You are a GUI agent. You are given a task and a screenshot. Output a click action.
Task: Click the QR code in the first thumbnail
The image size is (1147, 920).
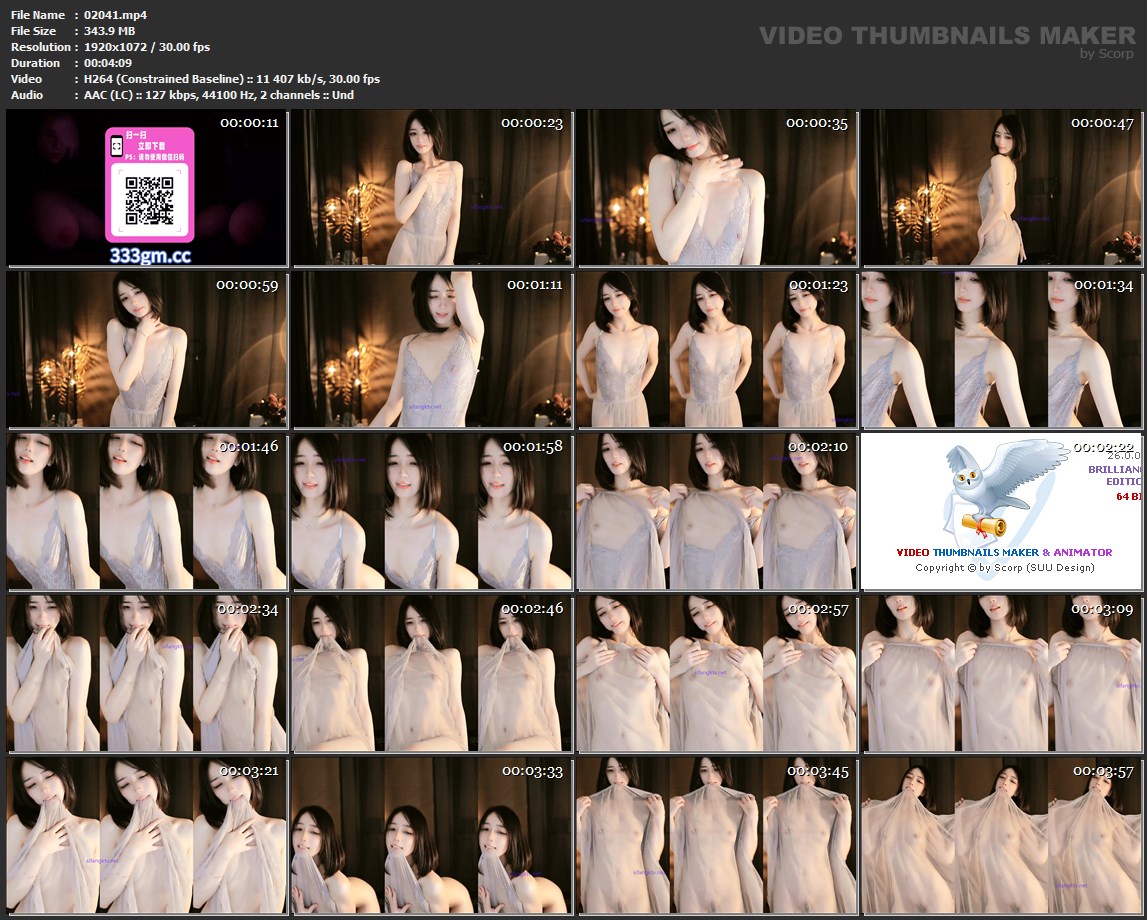[149, 200]
